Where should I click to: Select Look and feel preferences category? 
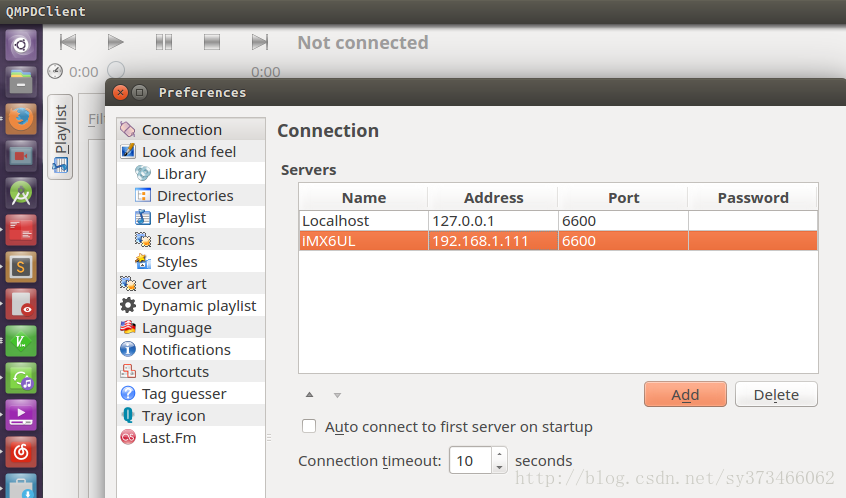(191, 152)
